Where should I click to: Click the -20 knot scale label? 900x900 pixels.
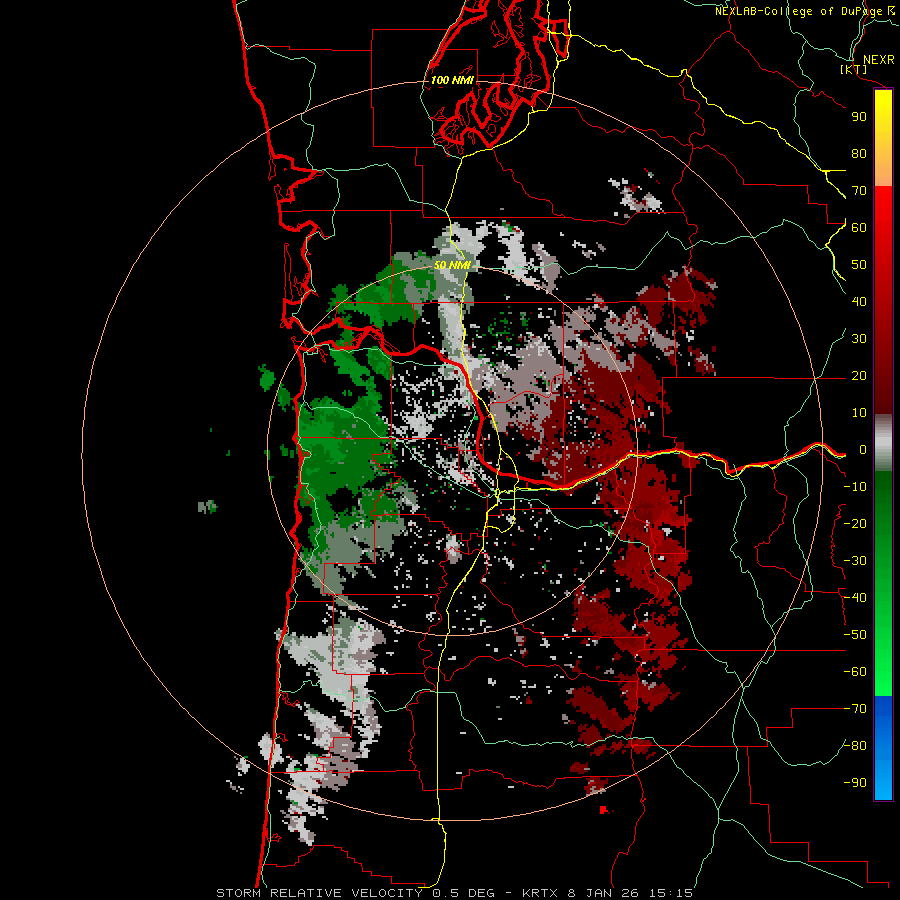point(855,523)
